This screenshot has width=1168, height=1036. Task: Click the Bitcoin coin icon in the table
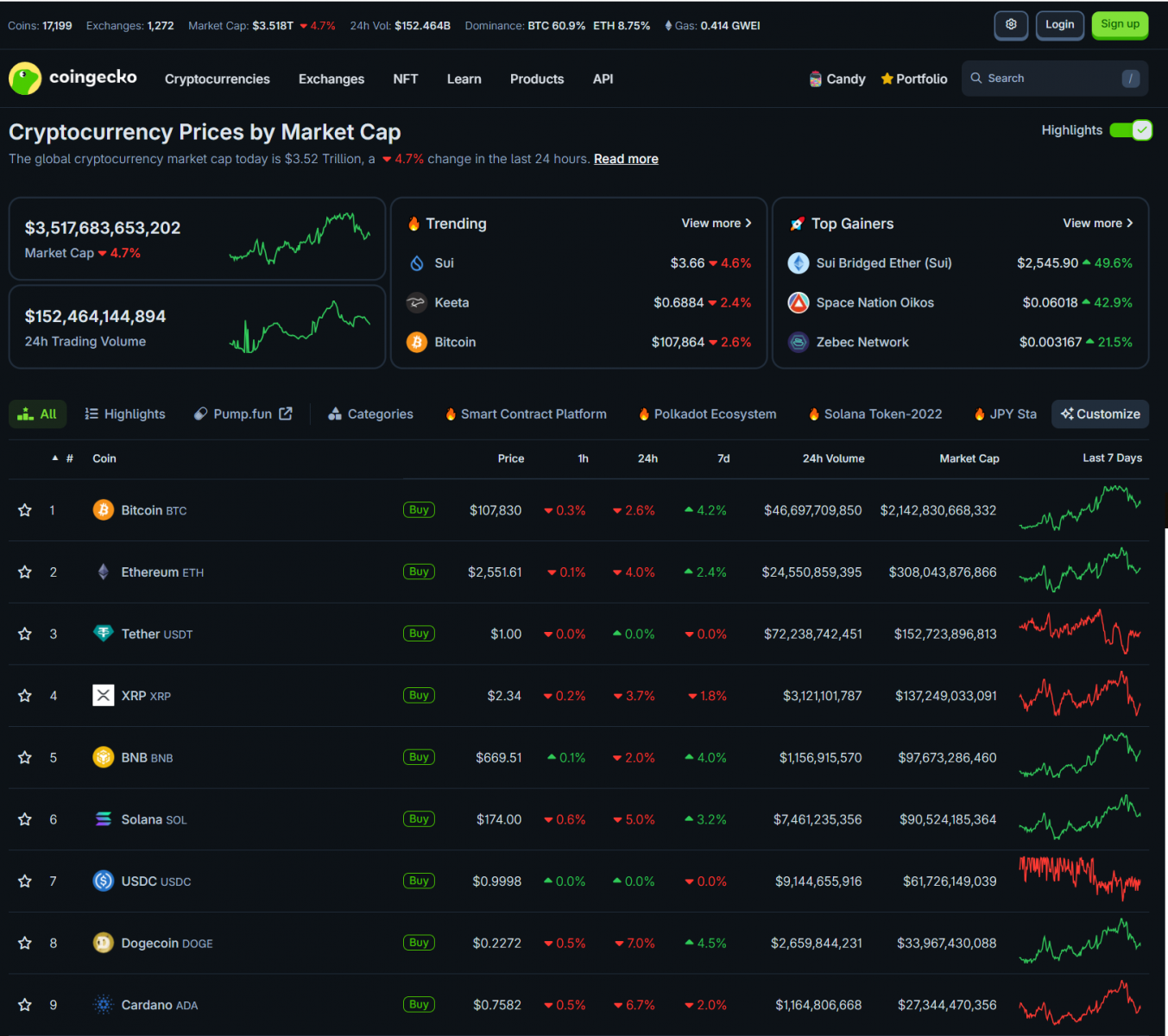(x=104, y=510)
